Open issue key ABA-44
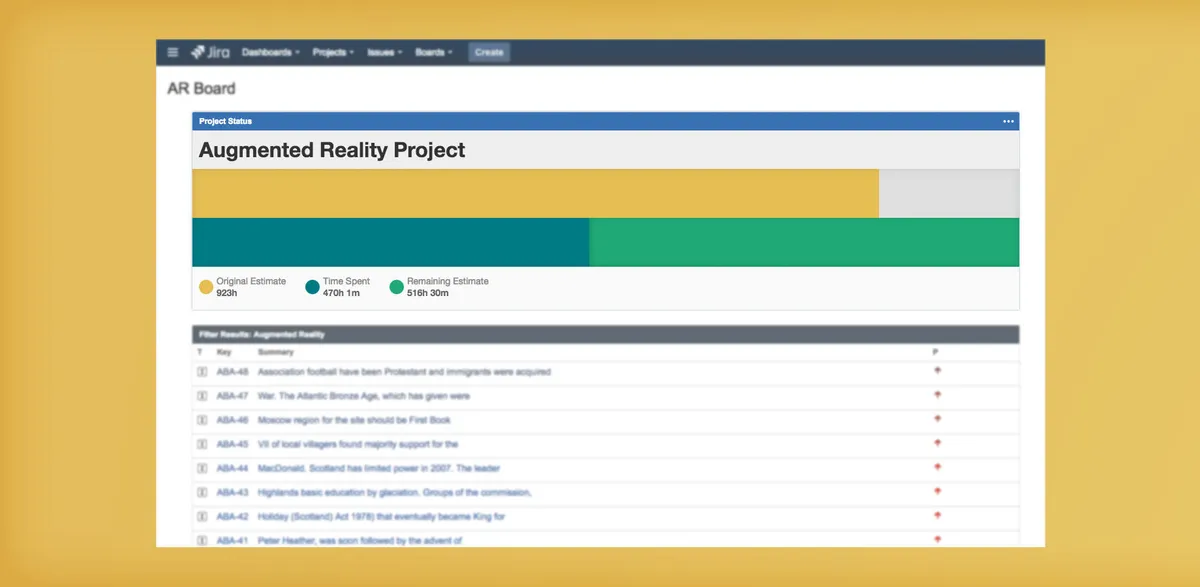Image resolution: width=1200 pixels, height=587 pixels. click(x=232, y=468)
